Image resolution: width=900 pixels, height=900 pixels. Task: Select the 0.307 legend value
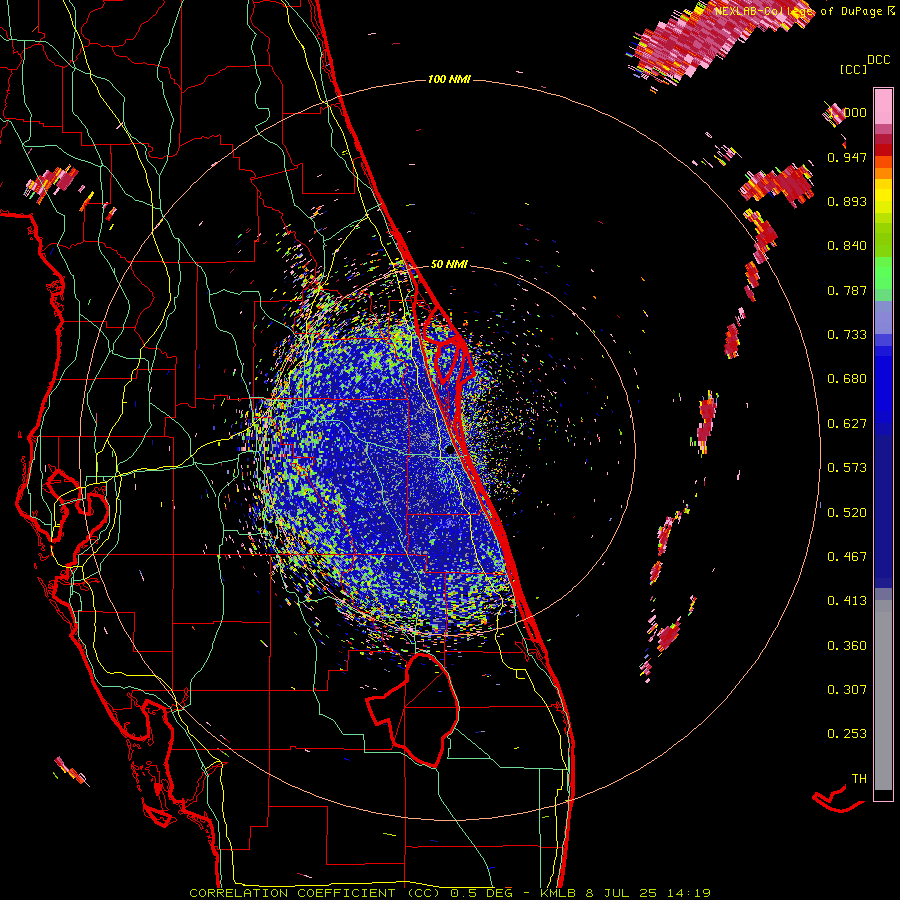coord(847,690)
